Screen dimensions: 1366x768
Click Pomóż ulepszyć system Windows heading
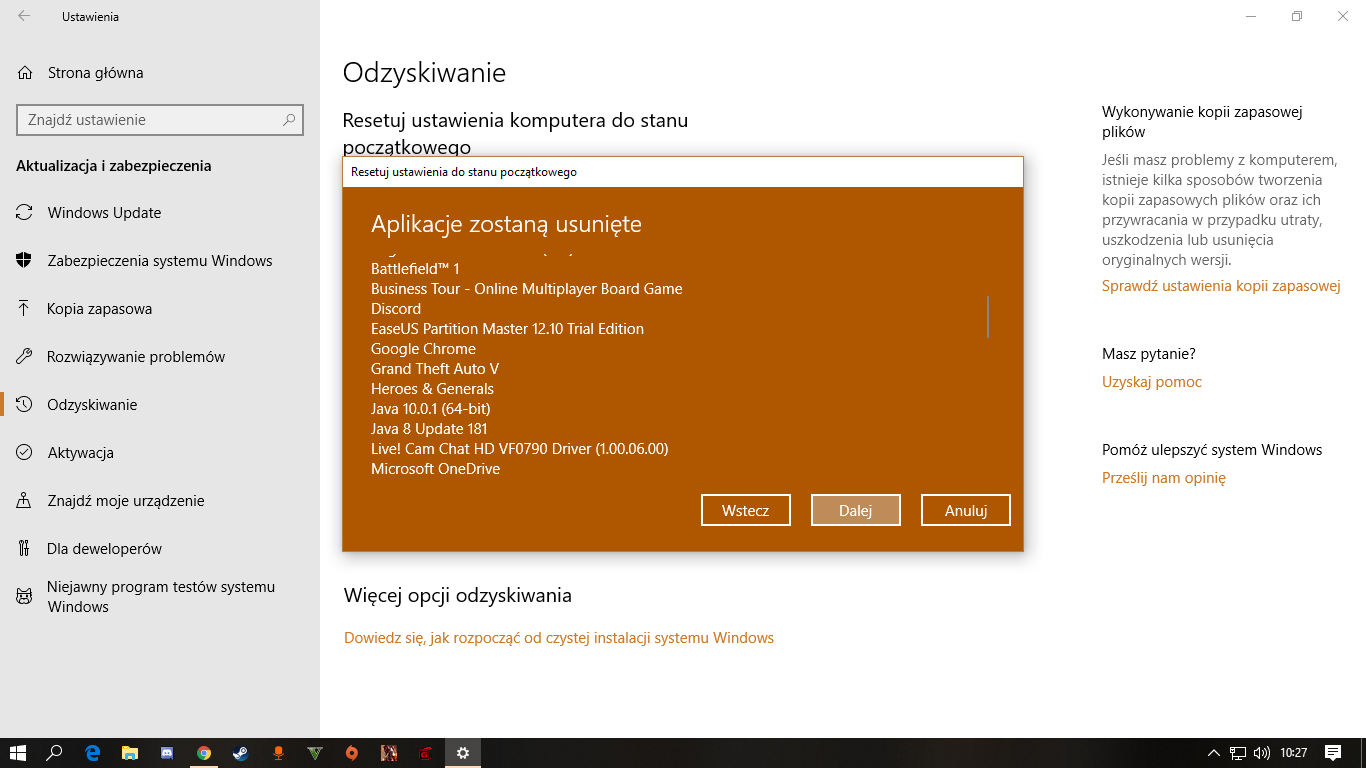[1212, 450]
